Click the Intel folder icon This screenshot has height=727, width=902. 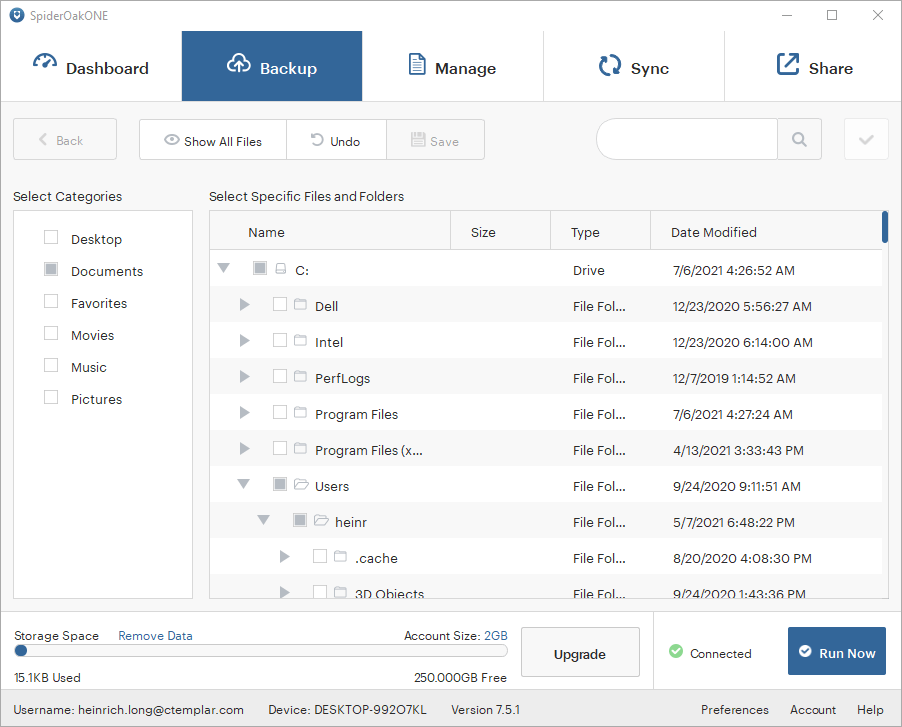[x=300, y=340]
